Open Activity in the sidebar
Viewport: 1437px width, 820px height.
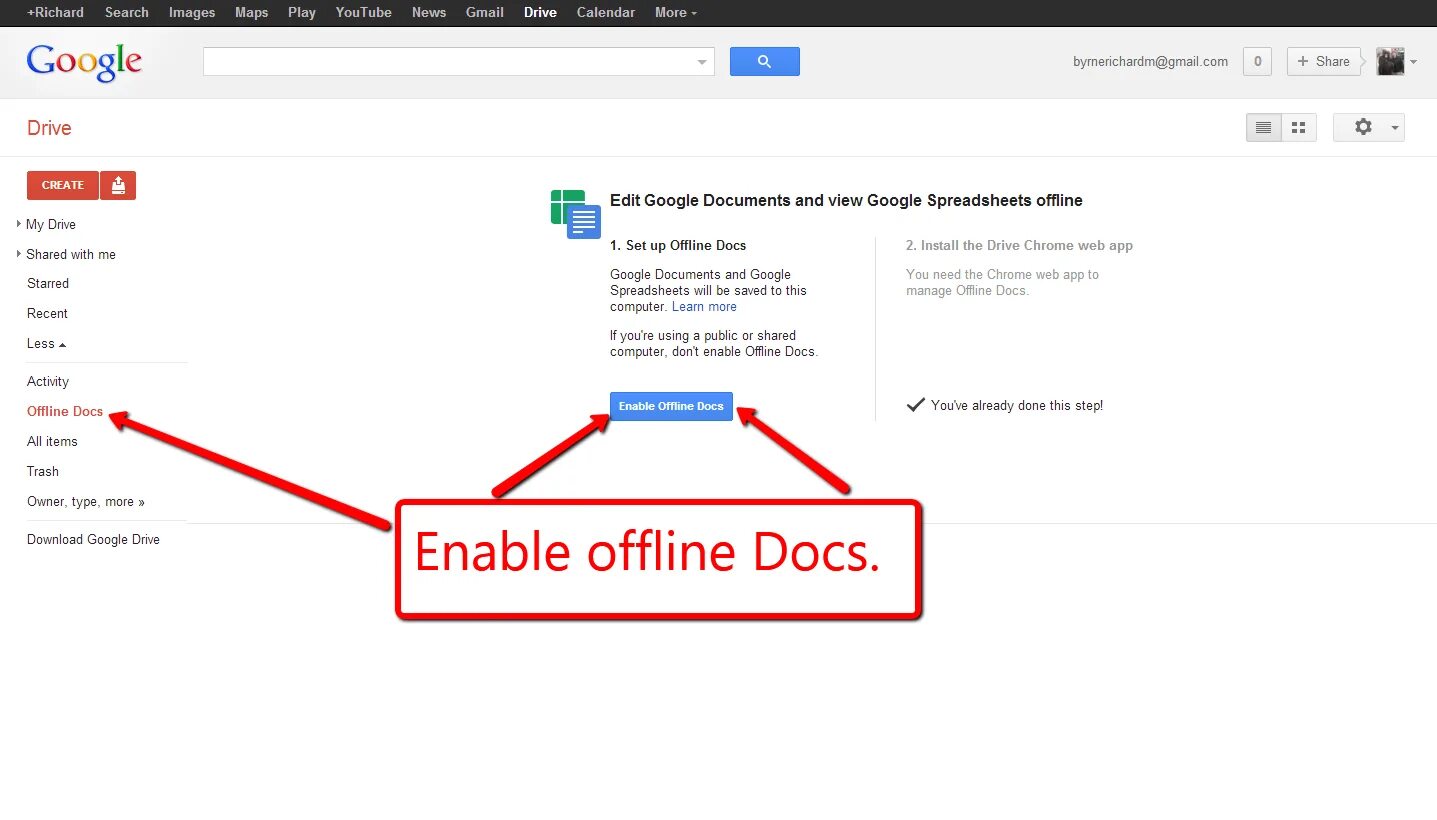[x=48, y=382]
